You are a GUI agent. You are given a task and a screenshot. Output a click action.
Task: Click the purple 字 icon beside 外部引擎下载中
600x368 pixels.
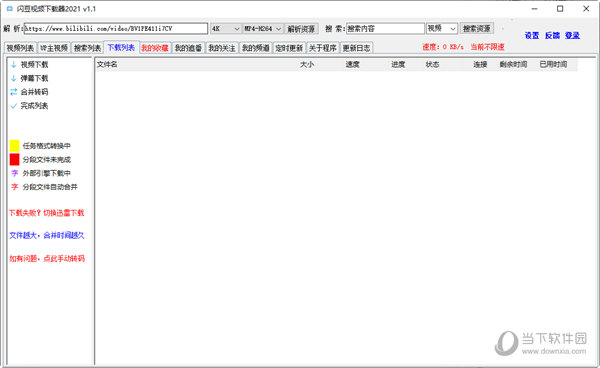click(x=15, y=173)
